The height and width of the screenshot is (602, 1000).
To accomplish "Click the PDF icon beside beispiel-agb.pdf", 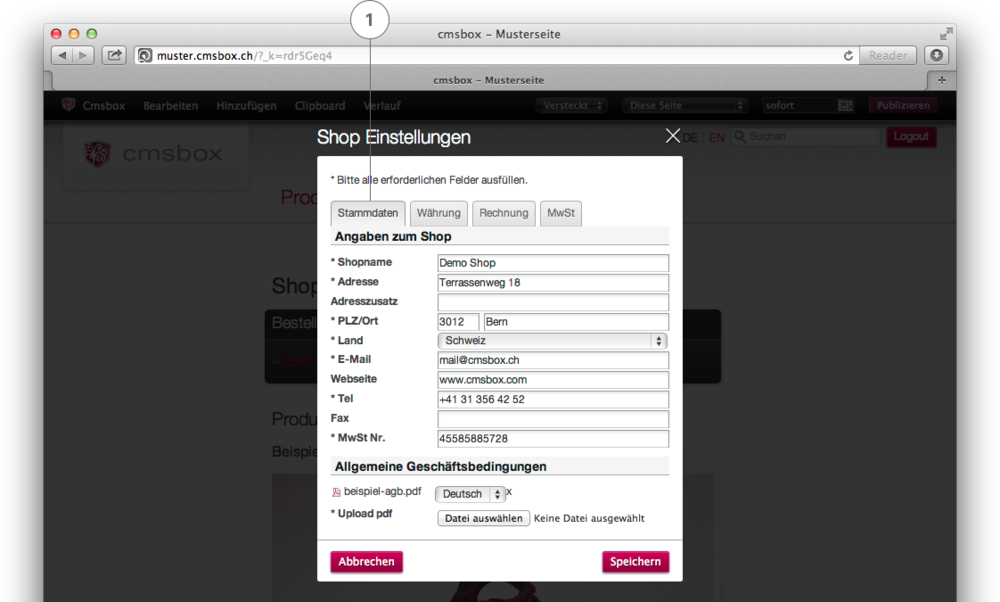I will [x=336, y=493].
